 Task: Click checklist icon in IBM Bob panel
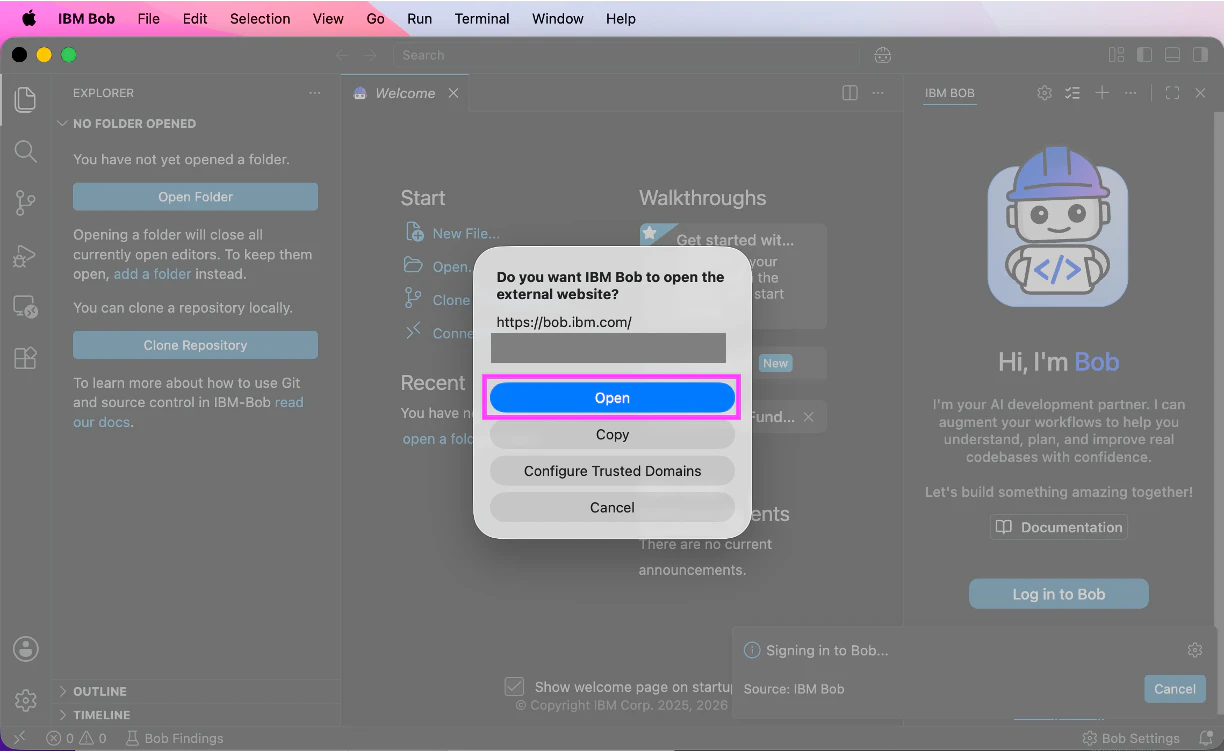click(x=1073, y=93)
